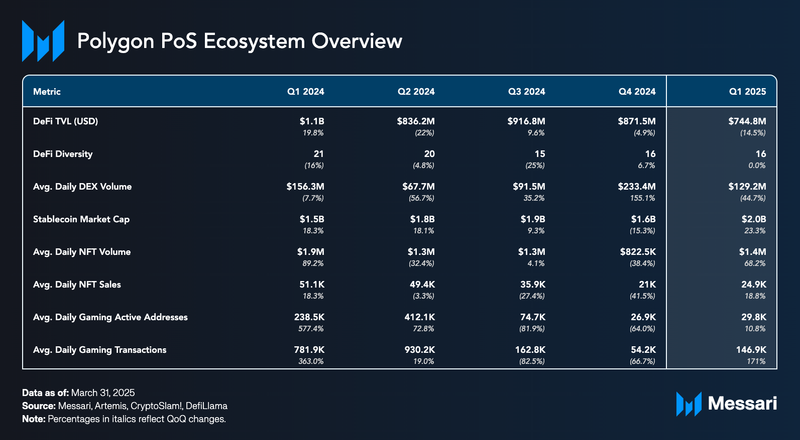
Task: Click the '$1.9M' NFT volume value
Action: tap(311, 252)
